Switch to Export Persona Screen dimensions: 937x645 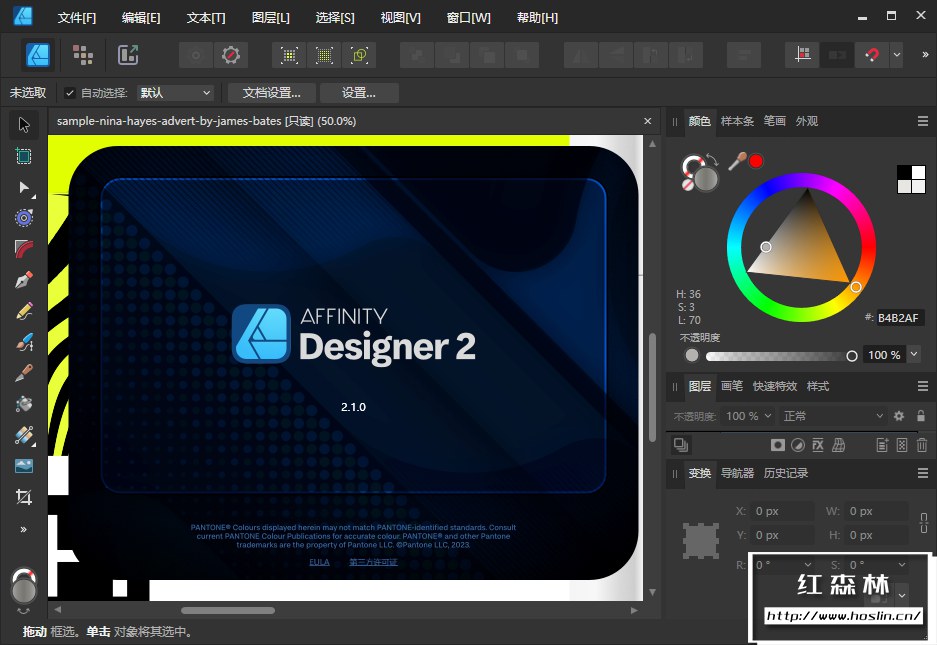click(x=128, y=55)
